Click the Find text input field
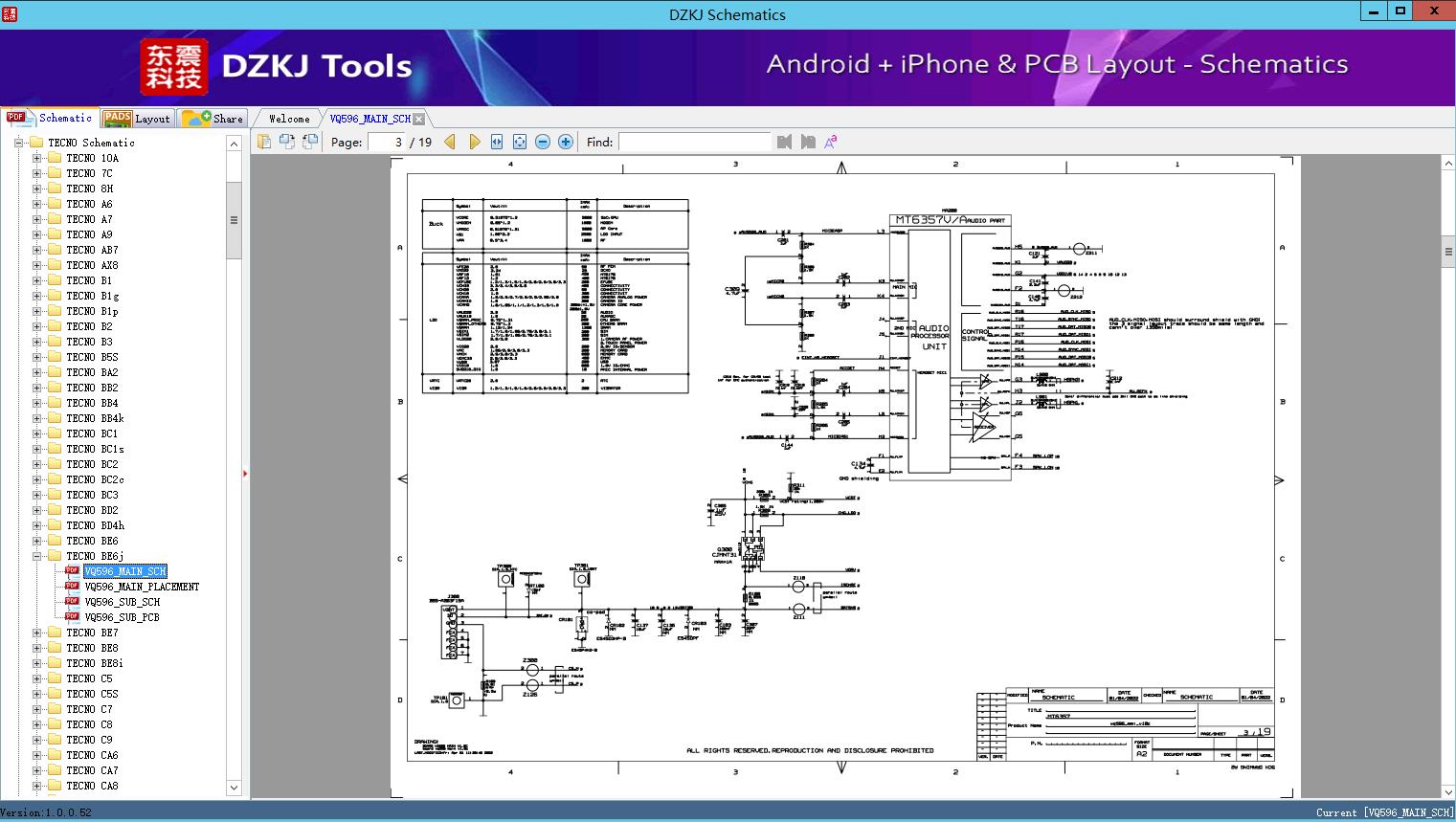1456x822 pixels. pos(694,142)
